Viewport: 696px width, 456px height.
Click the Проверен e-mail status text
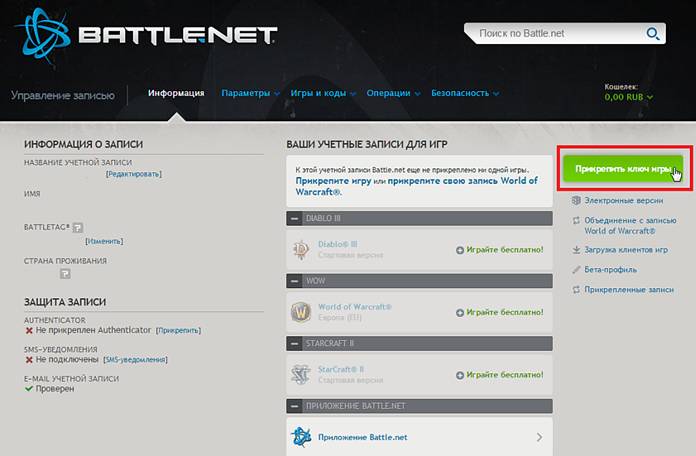pyautogui.click(x=55, y=389)
